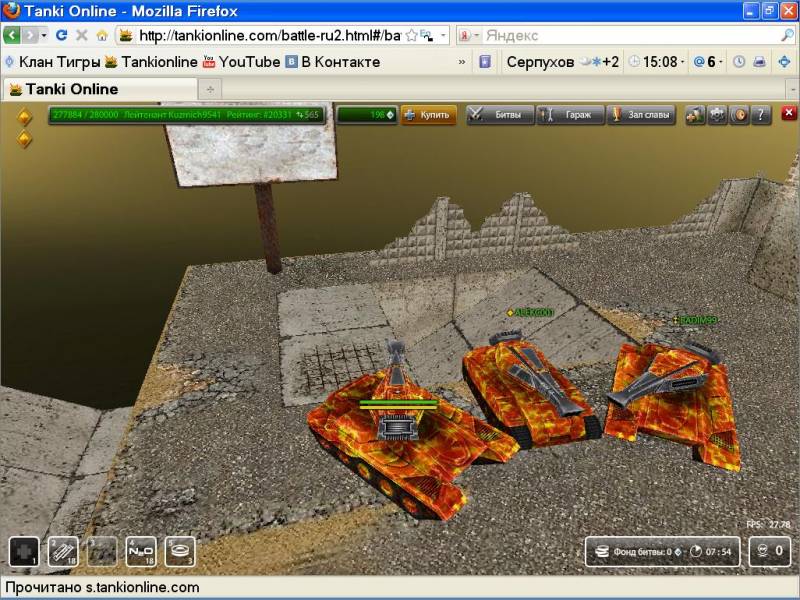Click the purple Yandex bar icon
Screen dimensions: 800x600
click(485, 62)
